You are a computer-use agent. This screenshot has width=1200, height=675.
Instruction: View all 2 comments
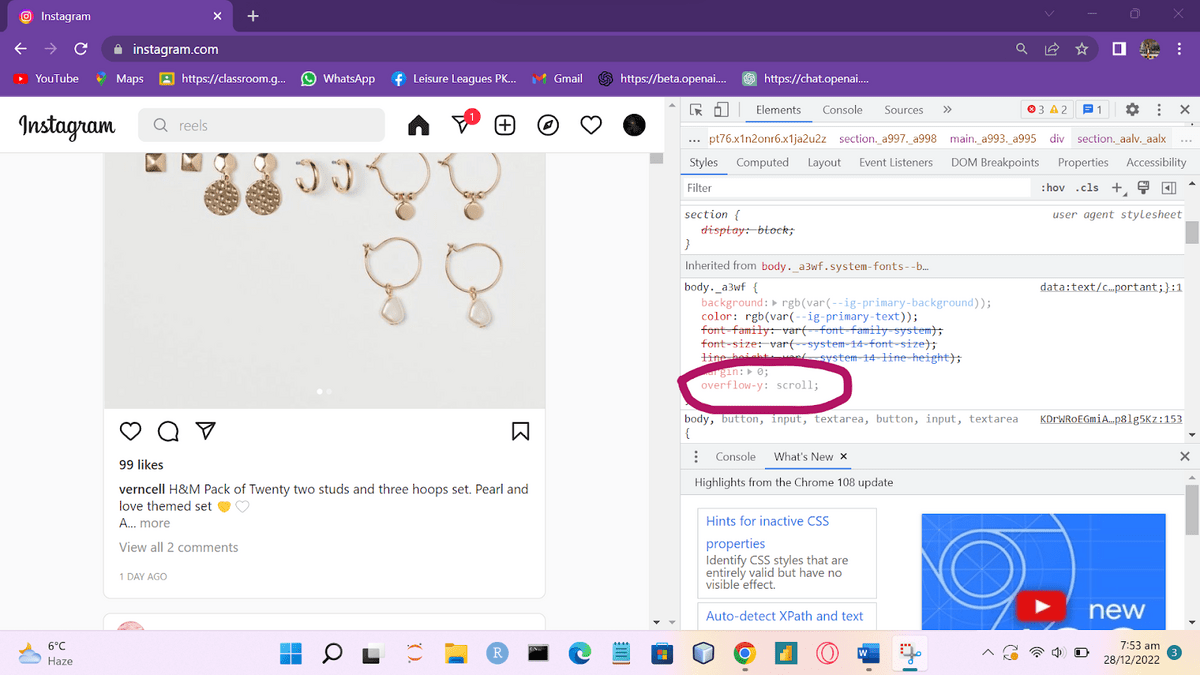(178, 547)
